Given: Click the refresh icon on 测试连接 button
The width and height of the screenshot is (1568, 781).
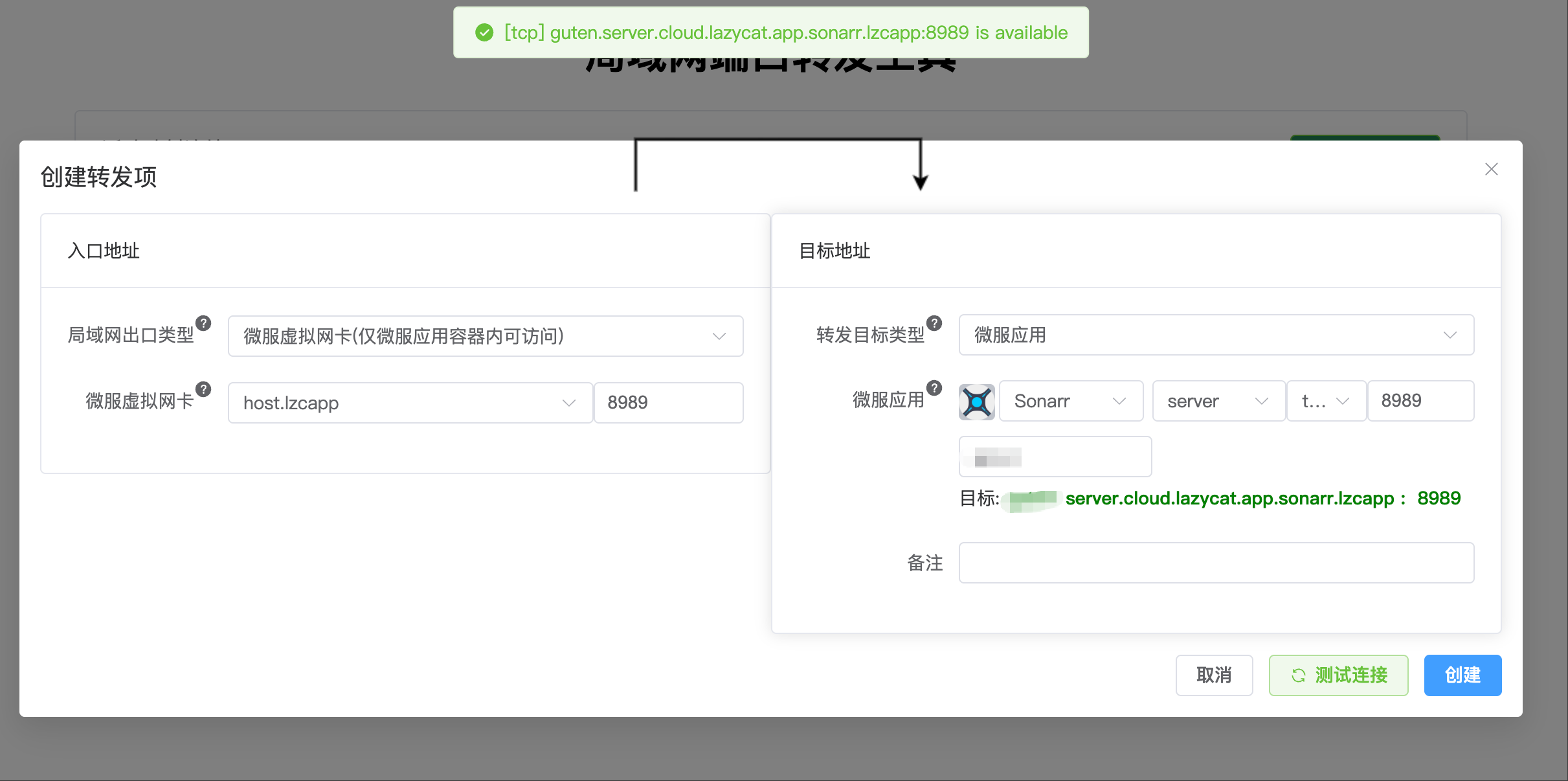Looking at the screenshot, I should pyautogui.click(x=1298, y=675).
